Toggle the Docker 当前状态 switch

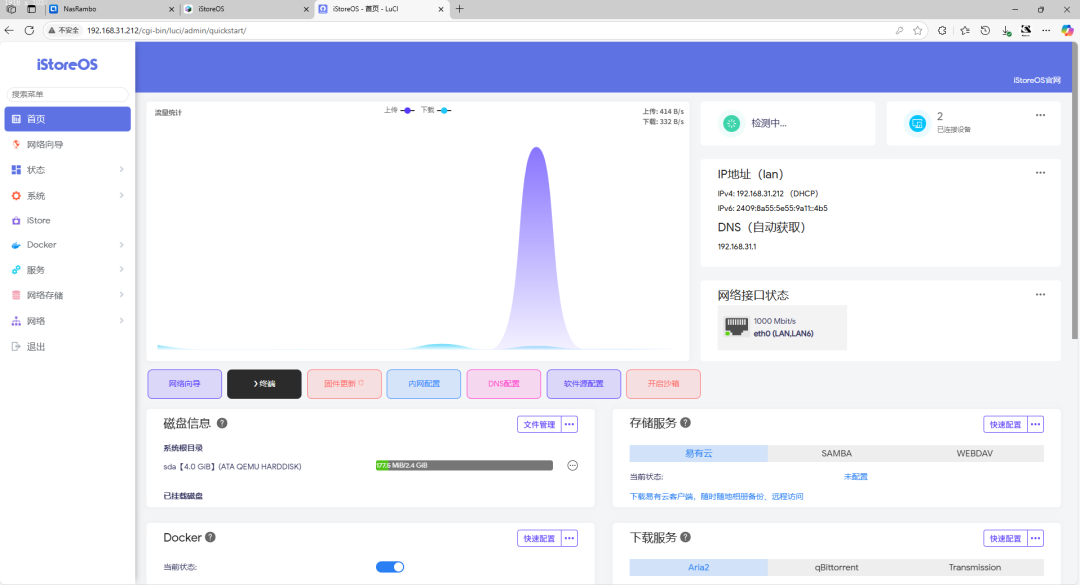point(390,567)
